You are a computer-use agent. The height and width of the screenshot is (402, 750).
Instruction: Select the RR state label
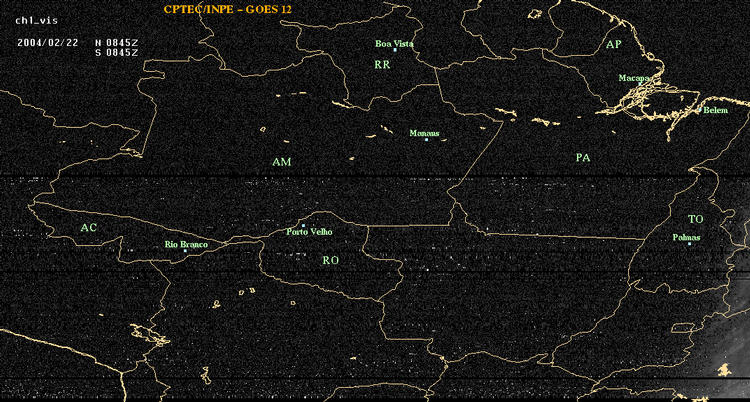(382, 65)
